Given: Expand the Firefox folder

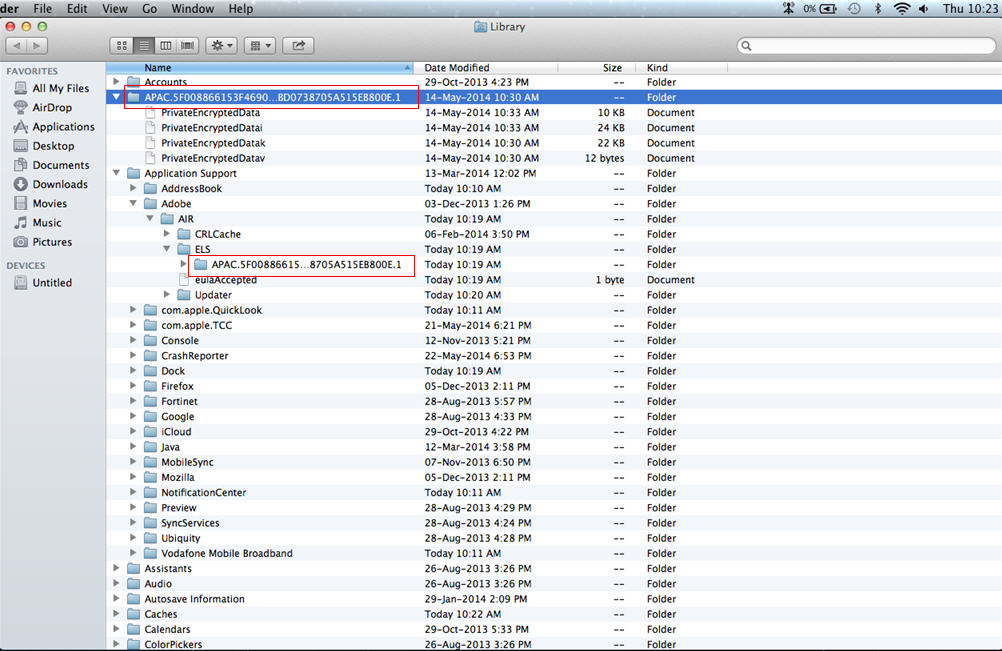Looking at the screenshot, I should pyautogui.click(x=134, y=387).
